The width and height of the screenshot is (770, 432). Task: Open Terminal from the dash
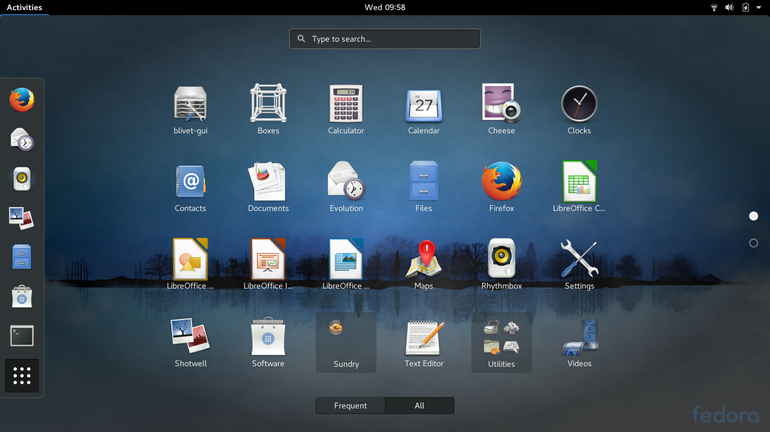pos(22,336)
